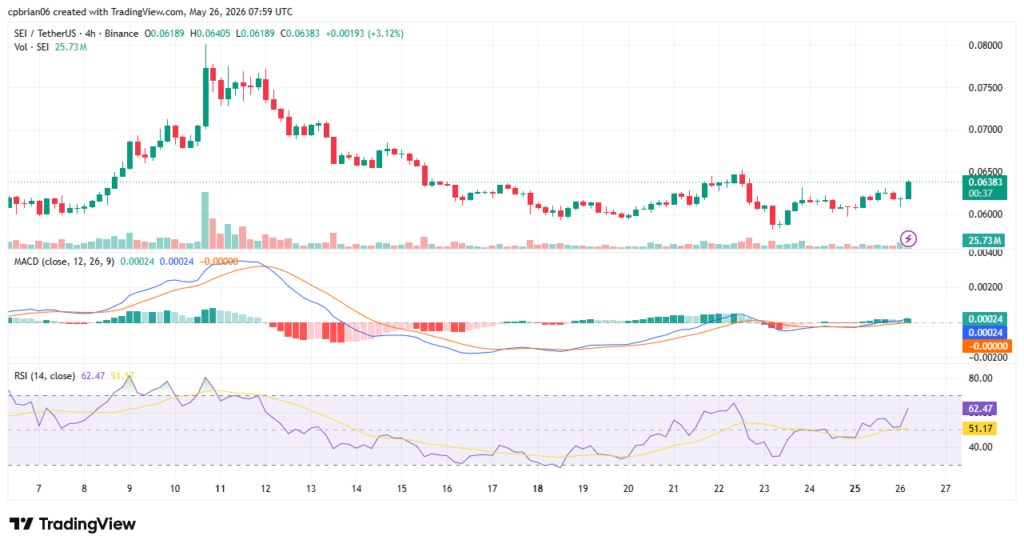Screen dimensions: 1024x548
Task: Click the 0.00400 MACD axis label
Action: coord(985,253)
